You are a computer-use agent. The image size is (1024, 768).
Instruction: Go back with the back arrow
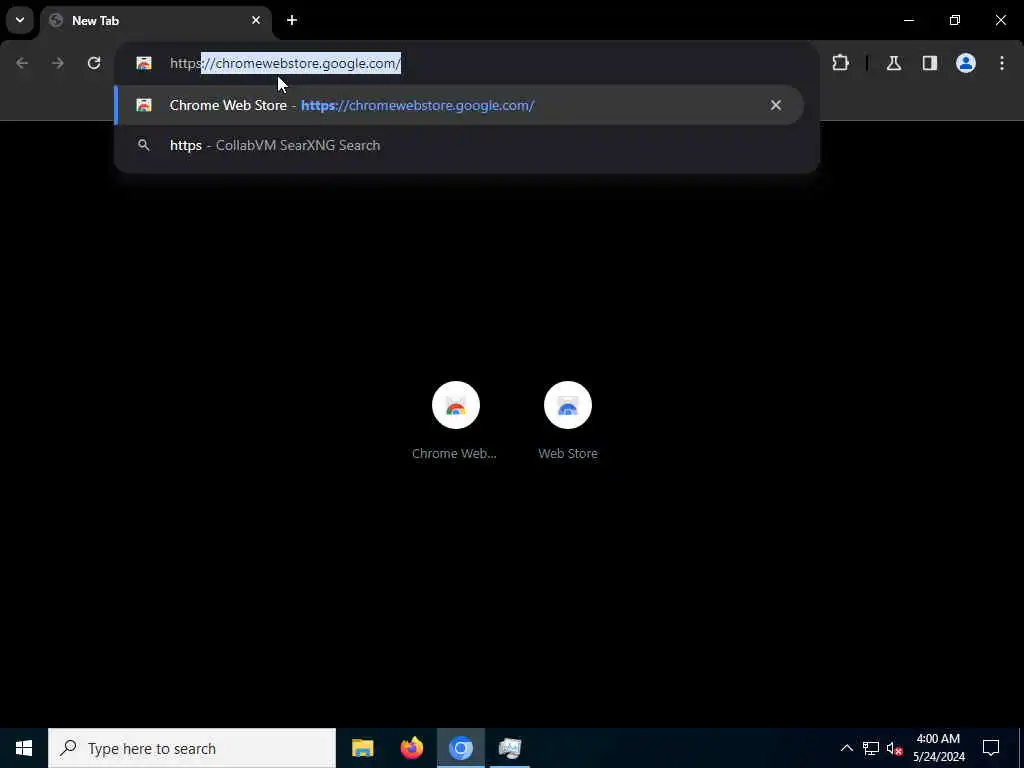point(22,63)
